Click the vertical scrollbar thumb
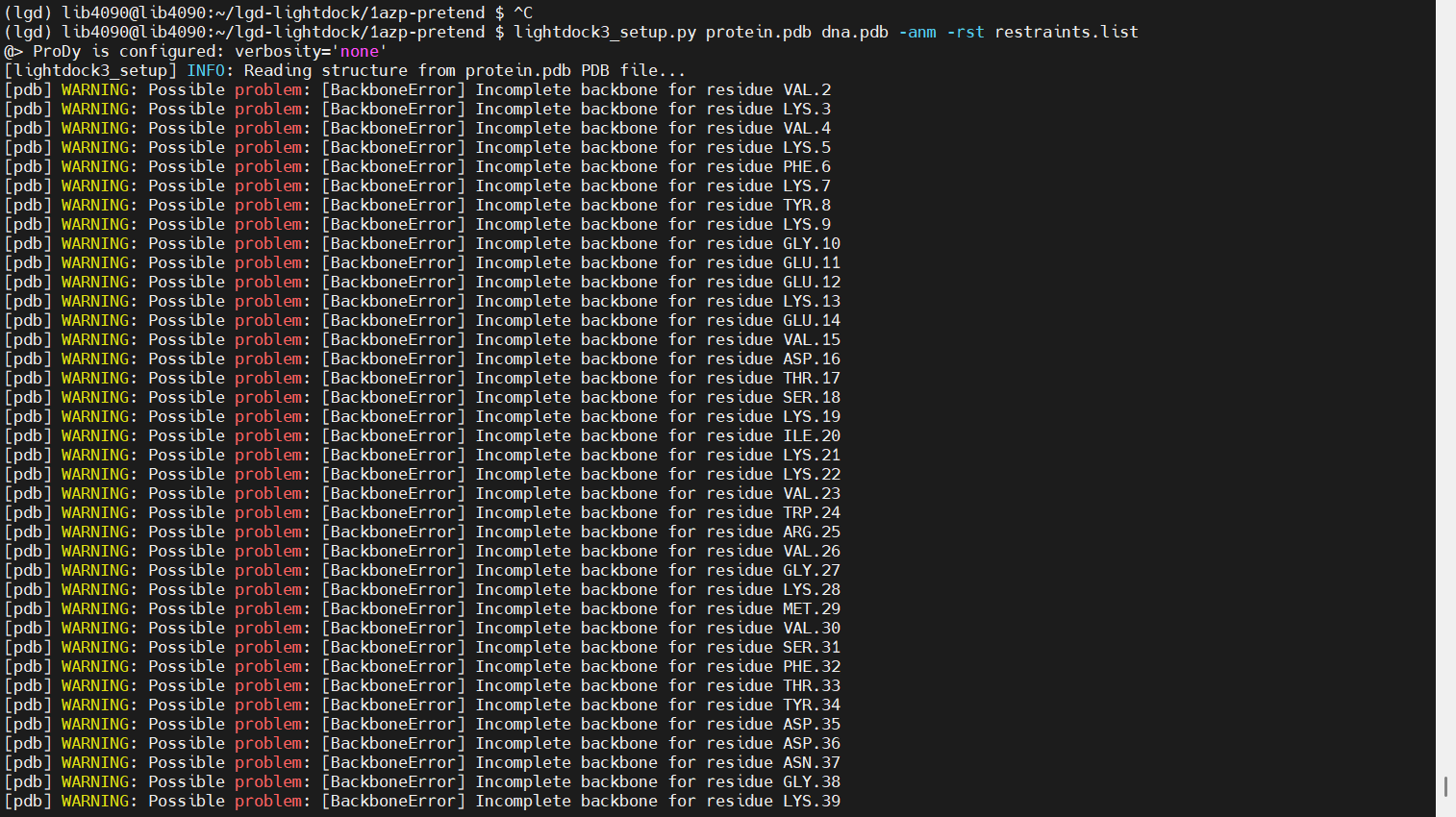 point(1445,786)
